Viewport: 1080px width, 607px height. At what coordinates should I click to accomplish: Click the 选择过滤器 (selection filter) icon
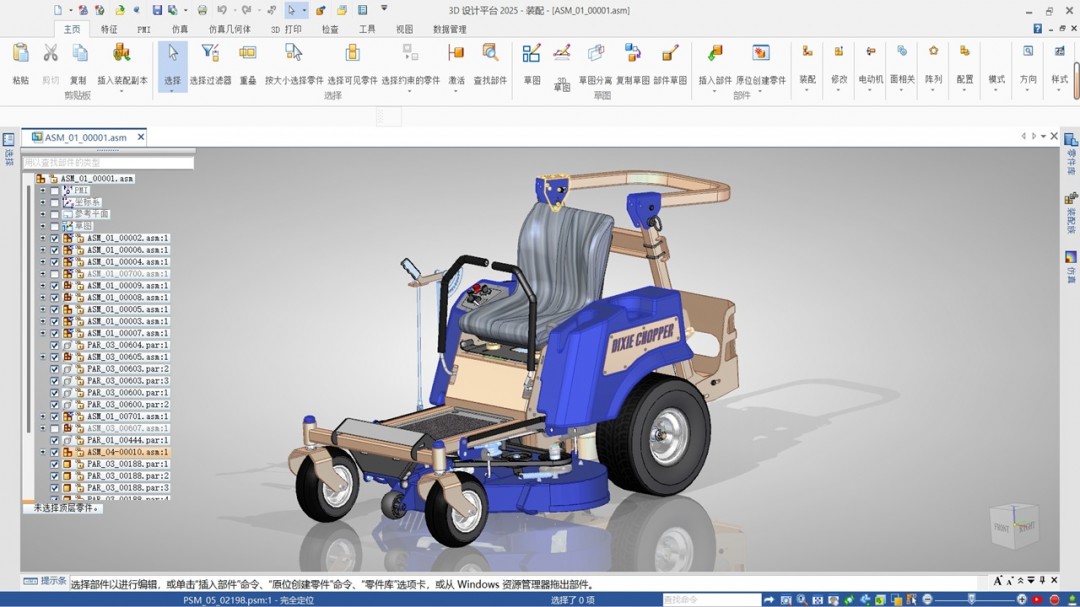point(210,54)
